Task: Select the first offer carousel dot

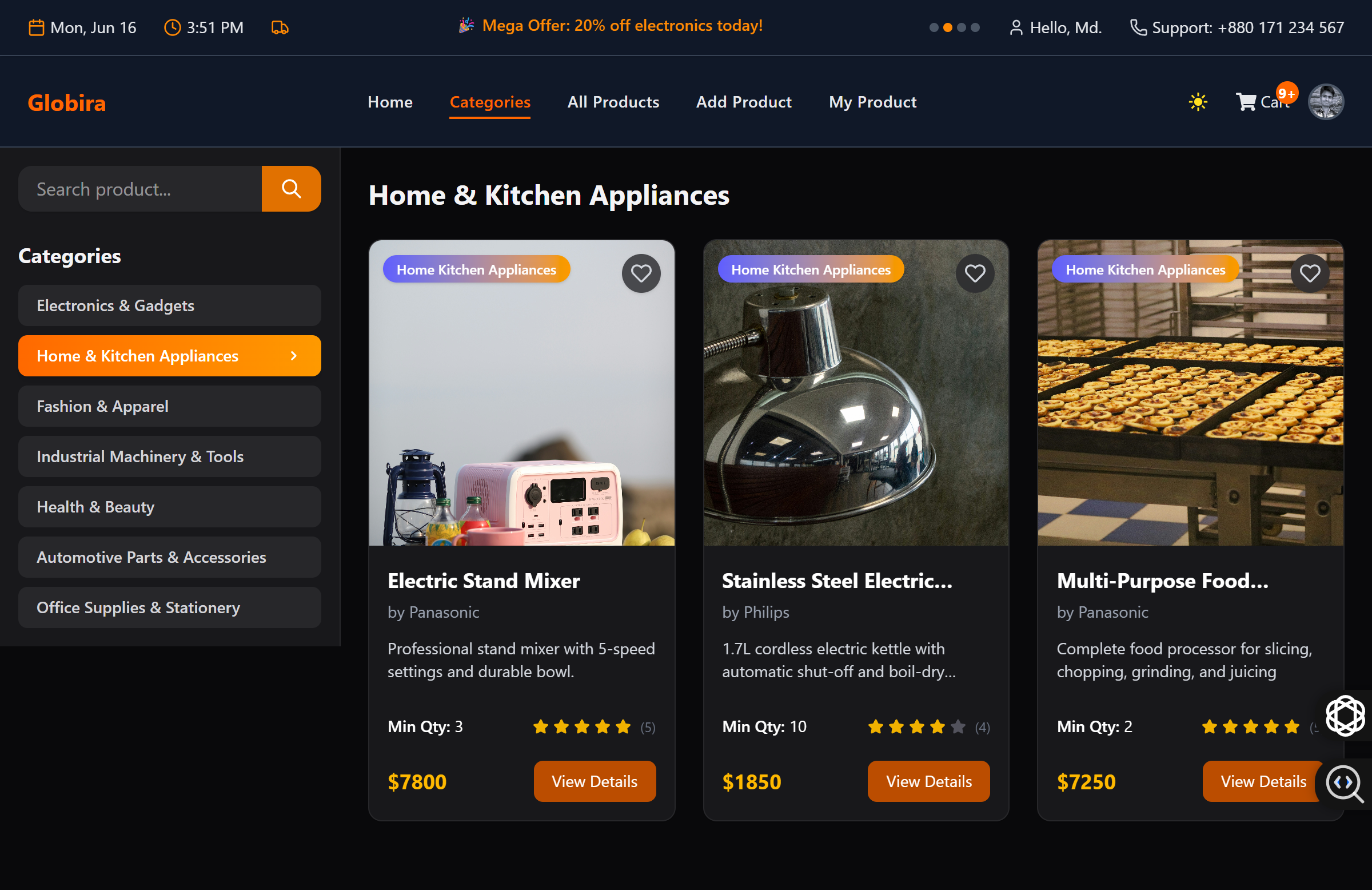Action: (934, 27)
